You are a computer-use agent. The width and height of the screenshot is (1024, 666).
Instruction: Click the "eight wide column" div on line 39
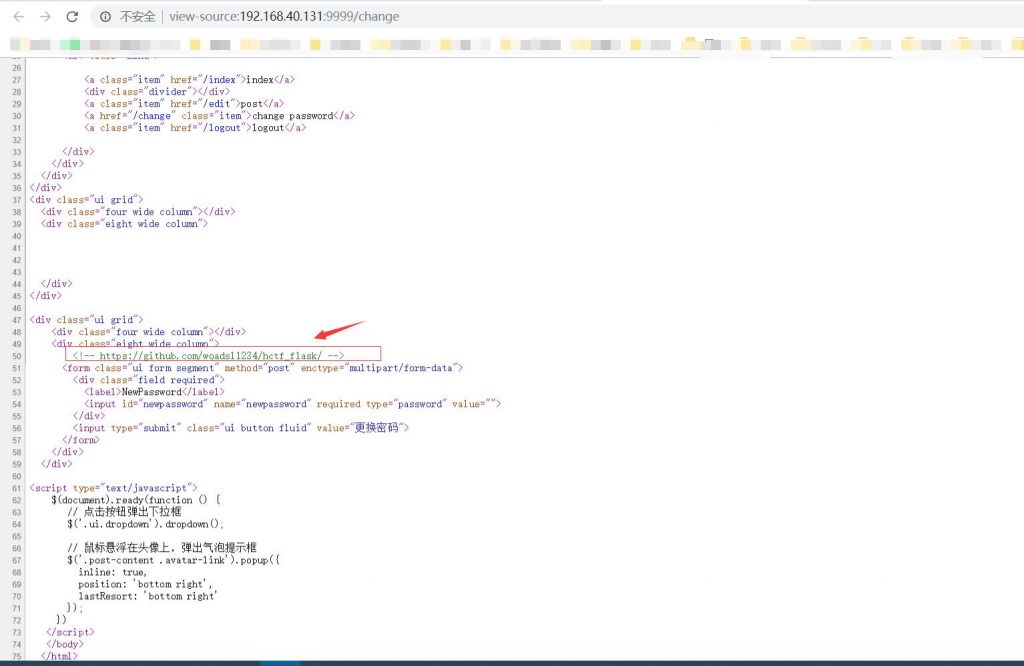124,224
